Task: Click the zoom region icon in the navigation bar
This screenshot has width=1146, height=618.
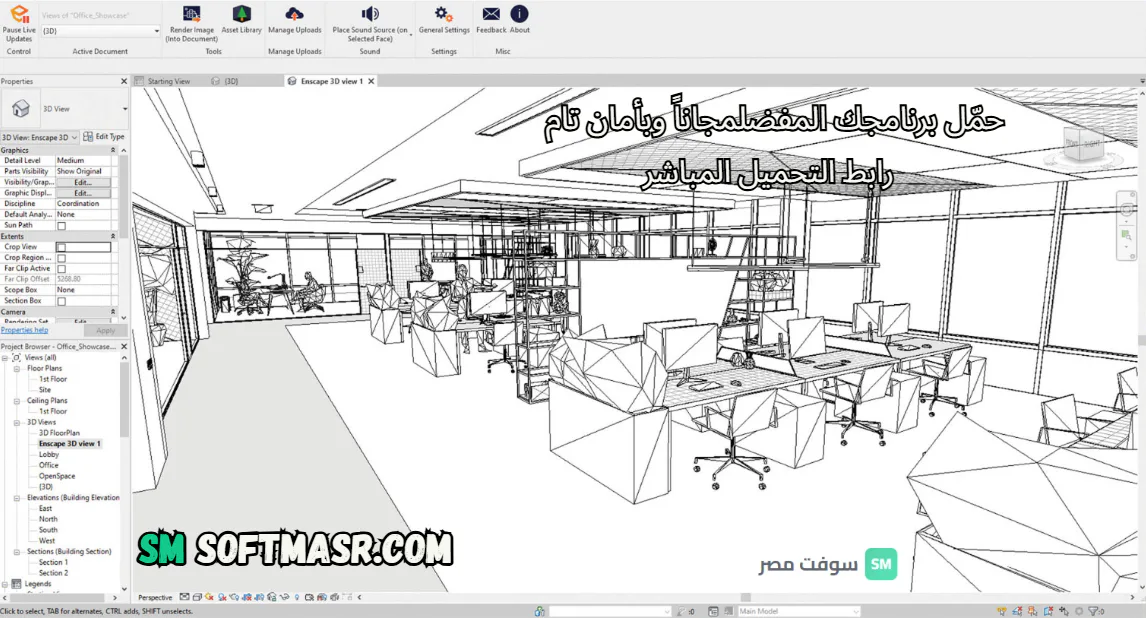Action: coord(1126,235)
